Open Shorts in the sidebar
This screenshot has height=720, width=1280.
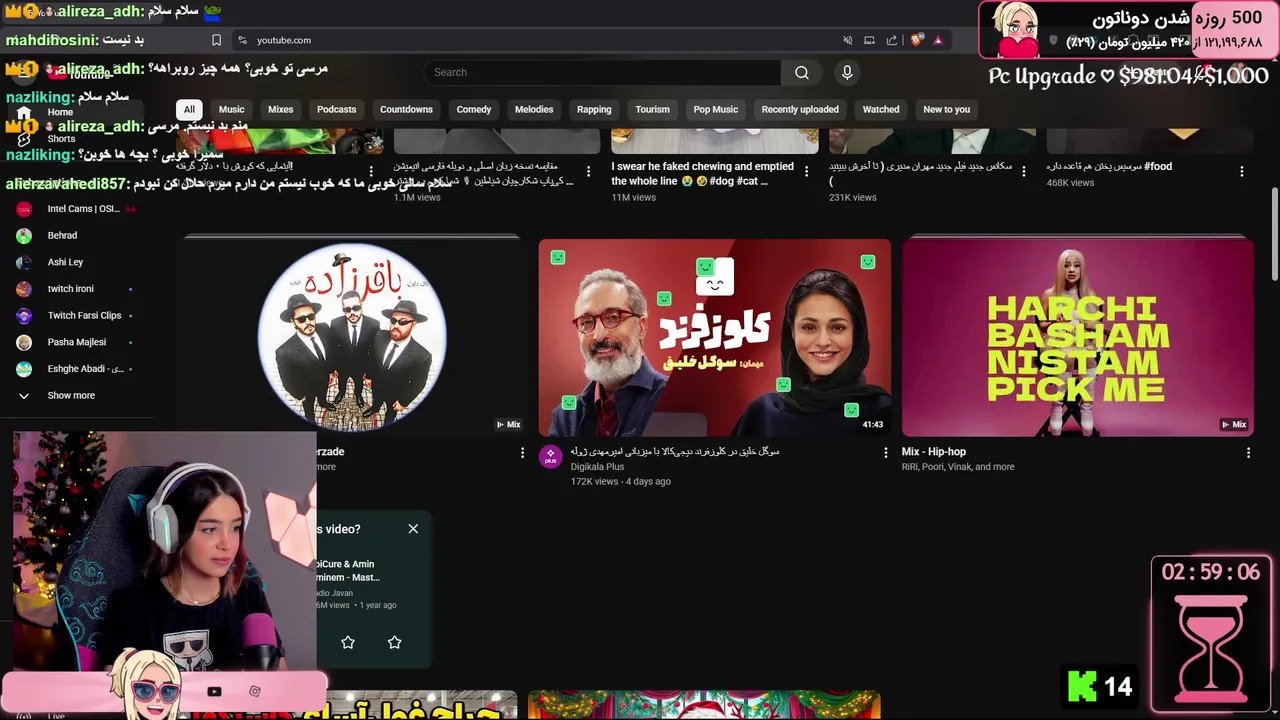pyautogui.click(x=60, y=138)
